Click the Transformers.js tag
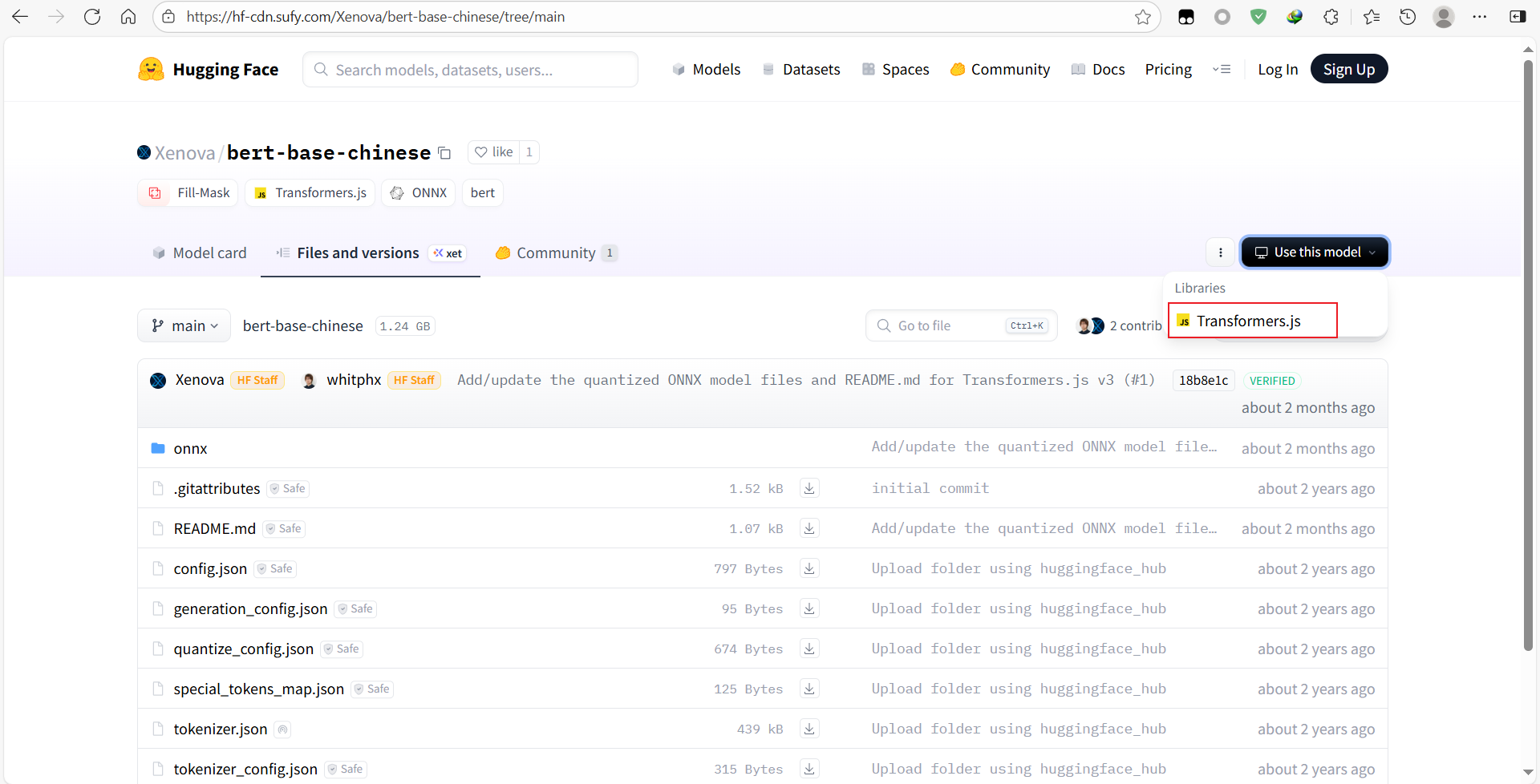This screenshot has width=1540, height=784. pos(310,193)
